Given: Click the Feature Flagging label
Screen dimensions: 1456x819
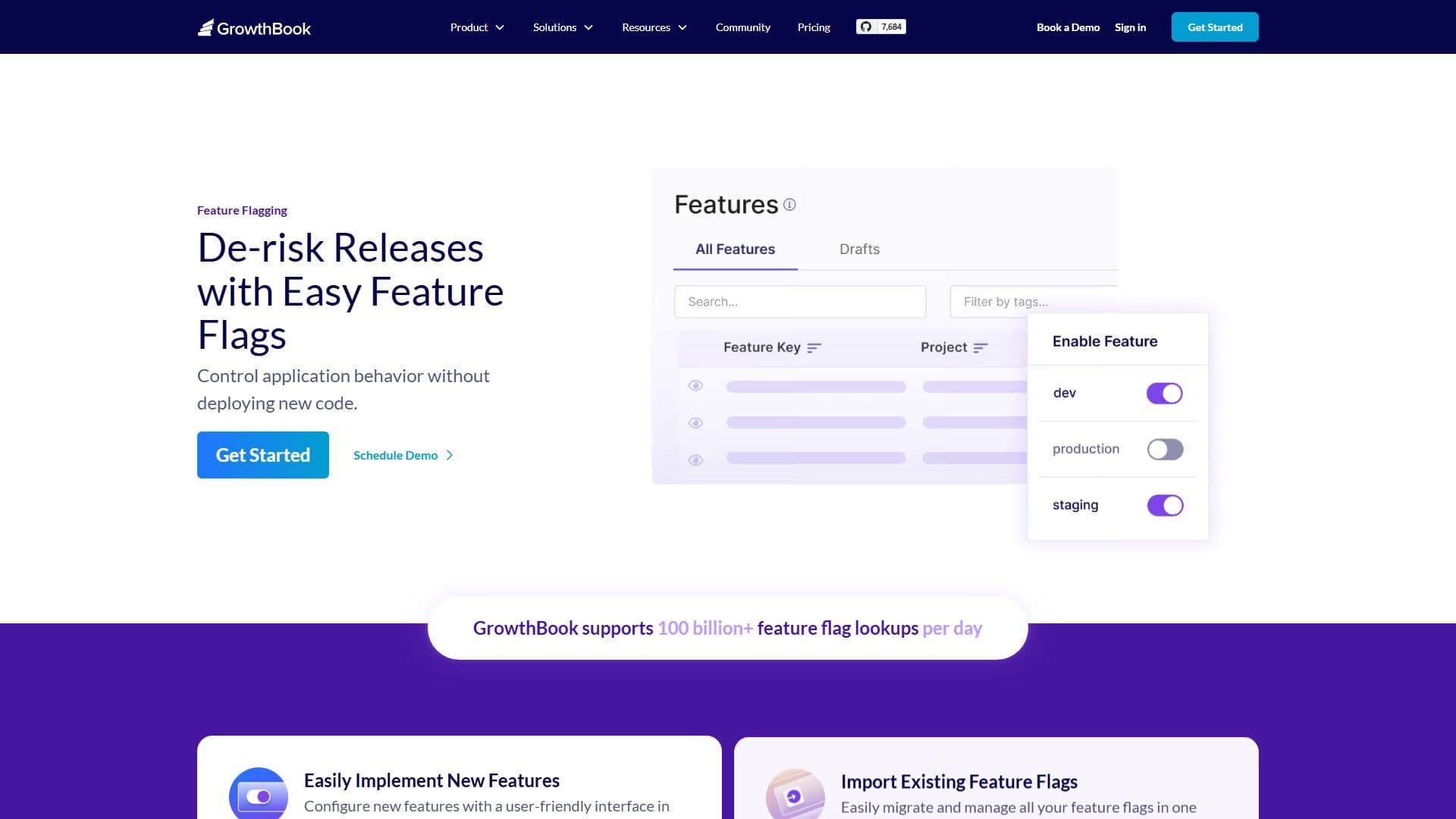Looking at the screenshot, I should 242,211.
